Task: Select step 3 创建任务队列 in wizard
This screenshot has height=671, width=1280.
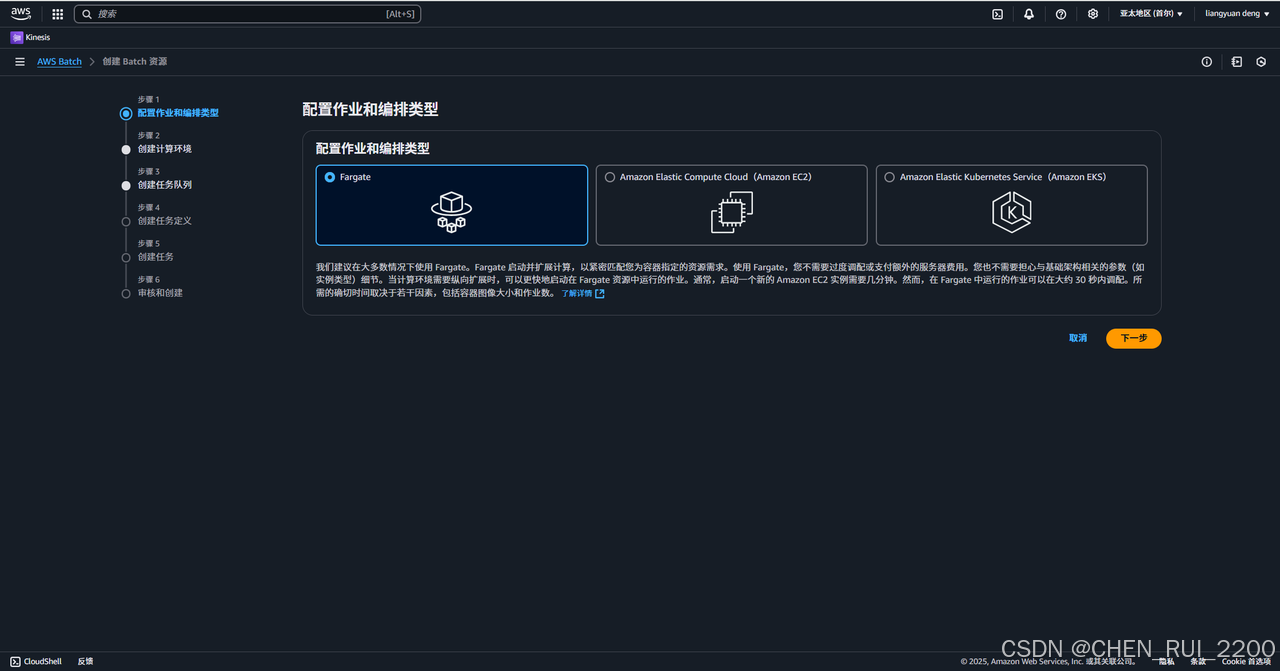Action: tap(165, 185)
